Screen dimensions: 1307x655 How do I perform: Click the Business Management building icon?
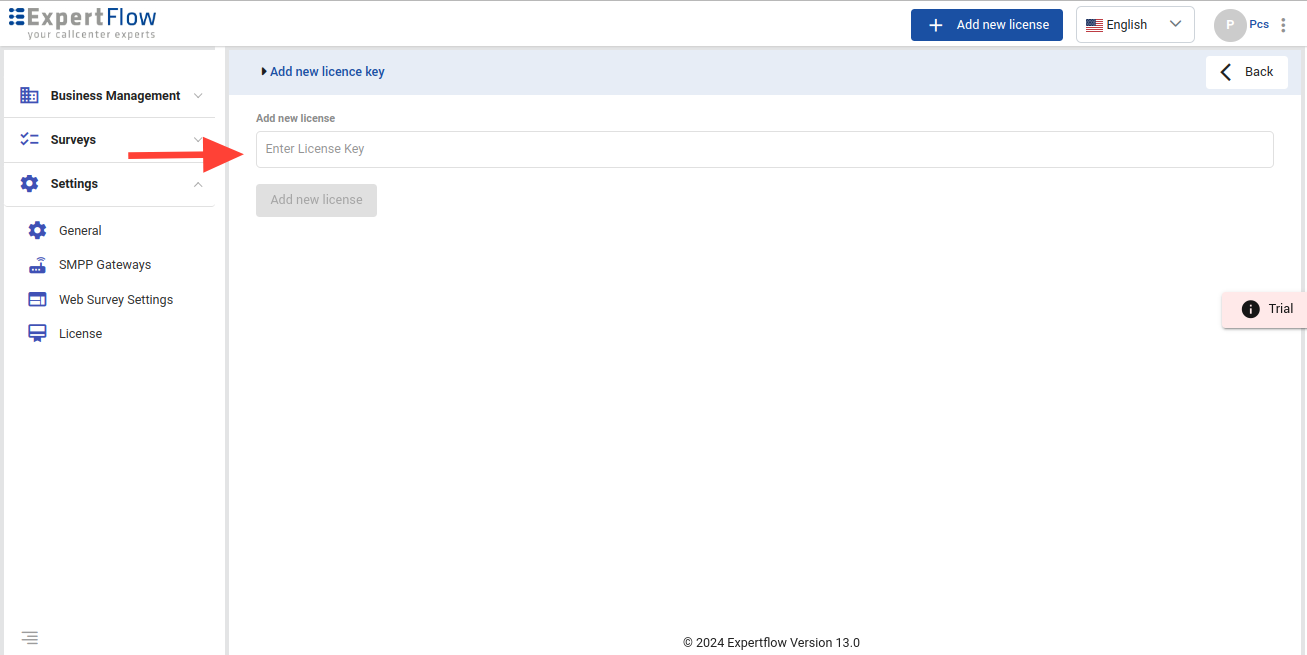[x=30, y=96]
